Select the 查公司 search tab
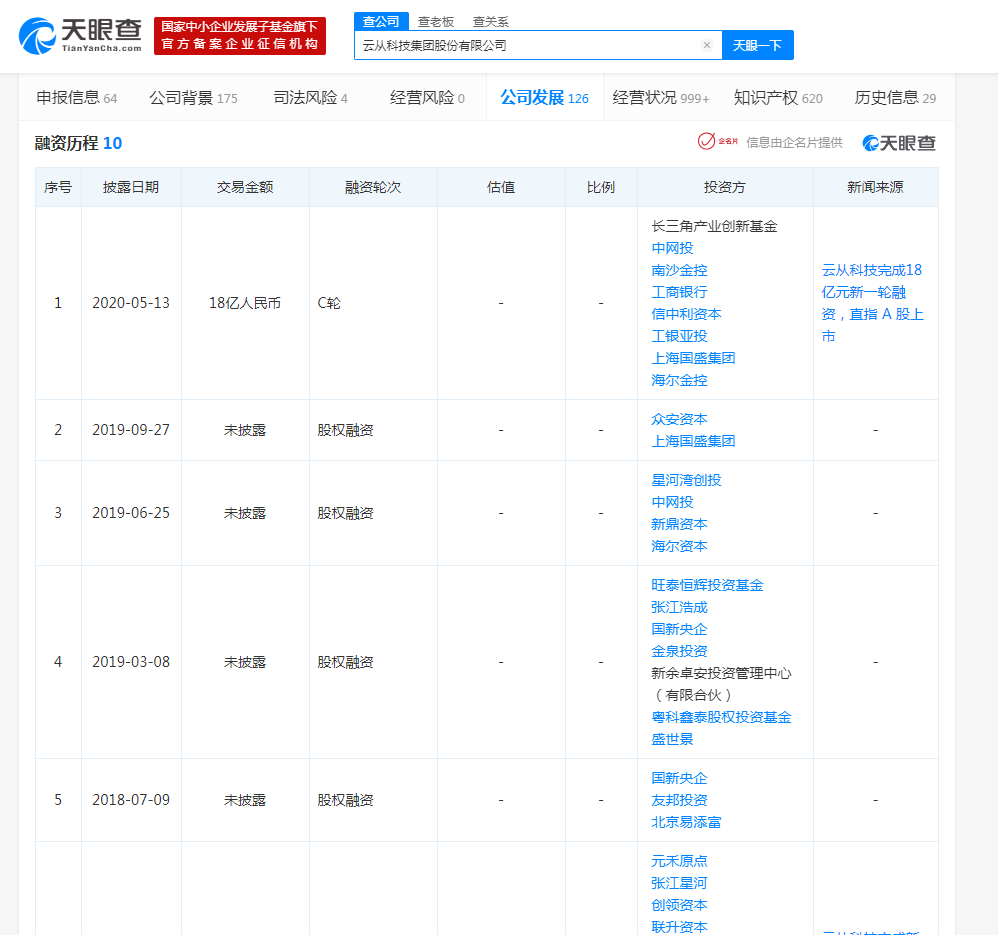 (x=381, y=22)
